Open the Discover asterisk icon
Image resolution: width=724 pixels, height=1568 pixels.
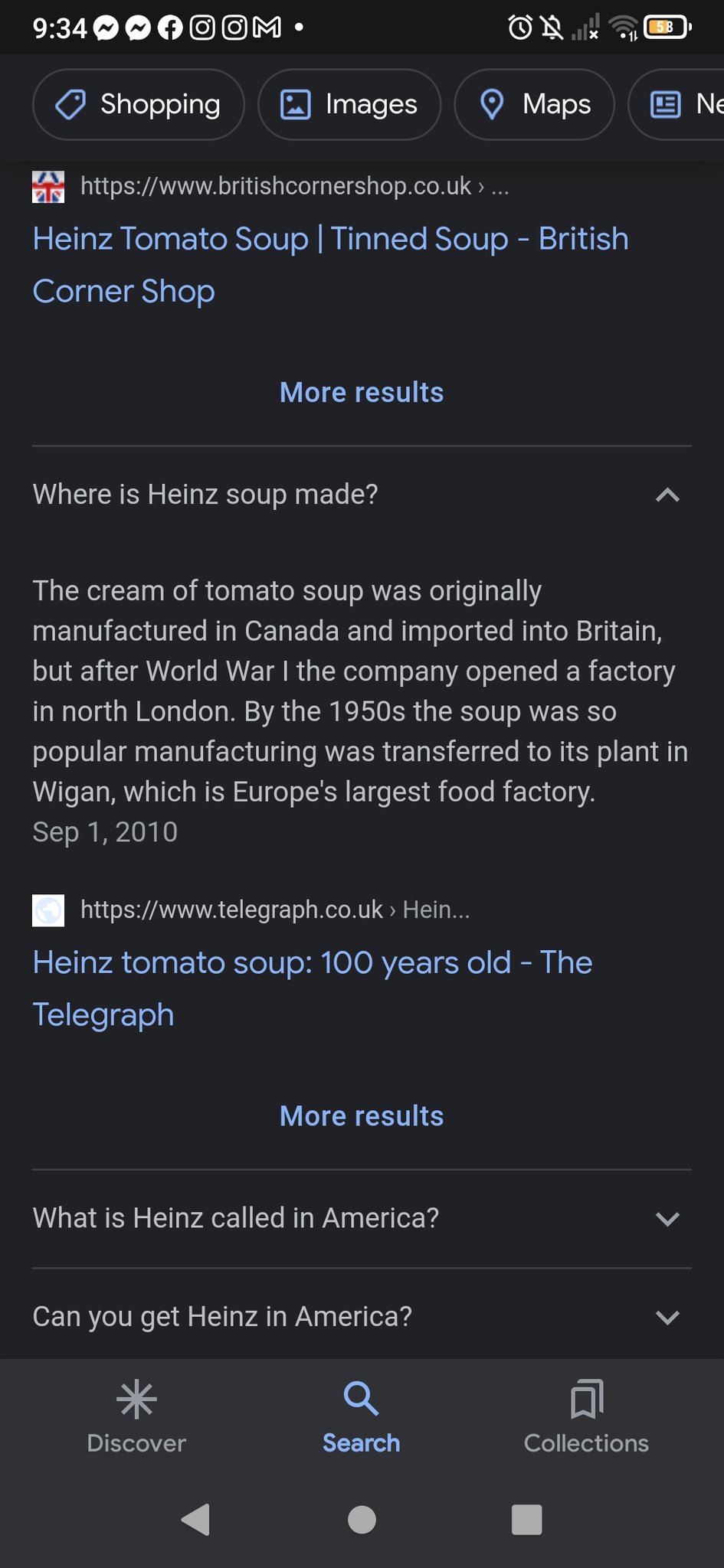[x=136, y=1400]
